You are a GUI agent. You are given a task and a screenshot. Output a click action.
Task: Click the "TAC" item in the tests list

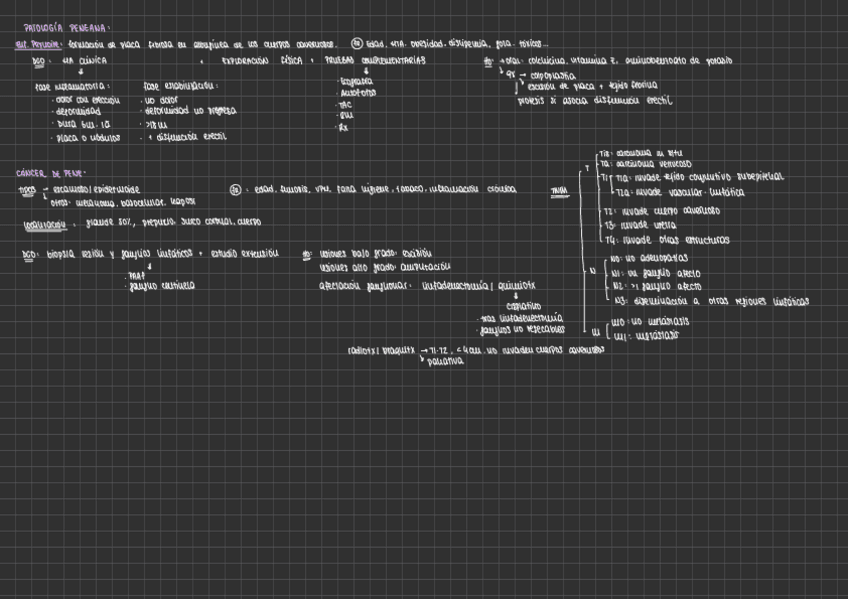pos(346,104)
